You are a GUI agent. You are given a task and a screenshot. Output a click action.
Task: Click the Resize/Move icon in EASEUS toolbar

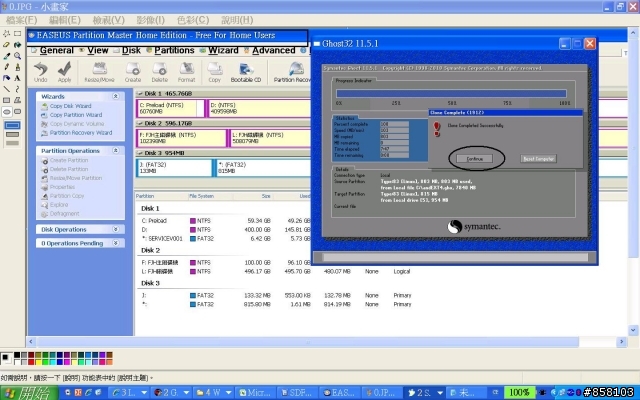point(99,72)
